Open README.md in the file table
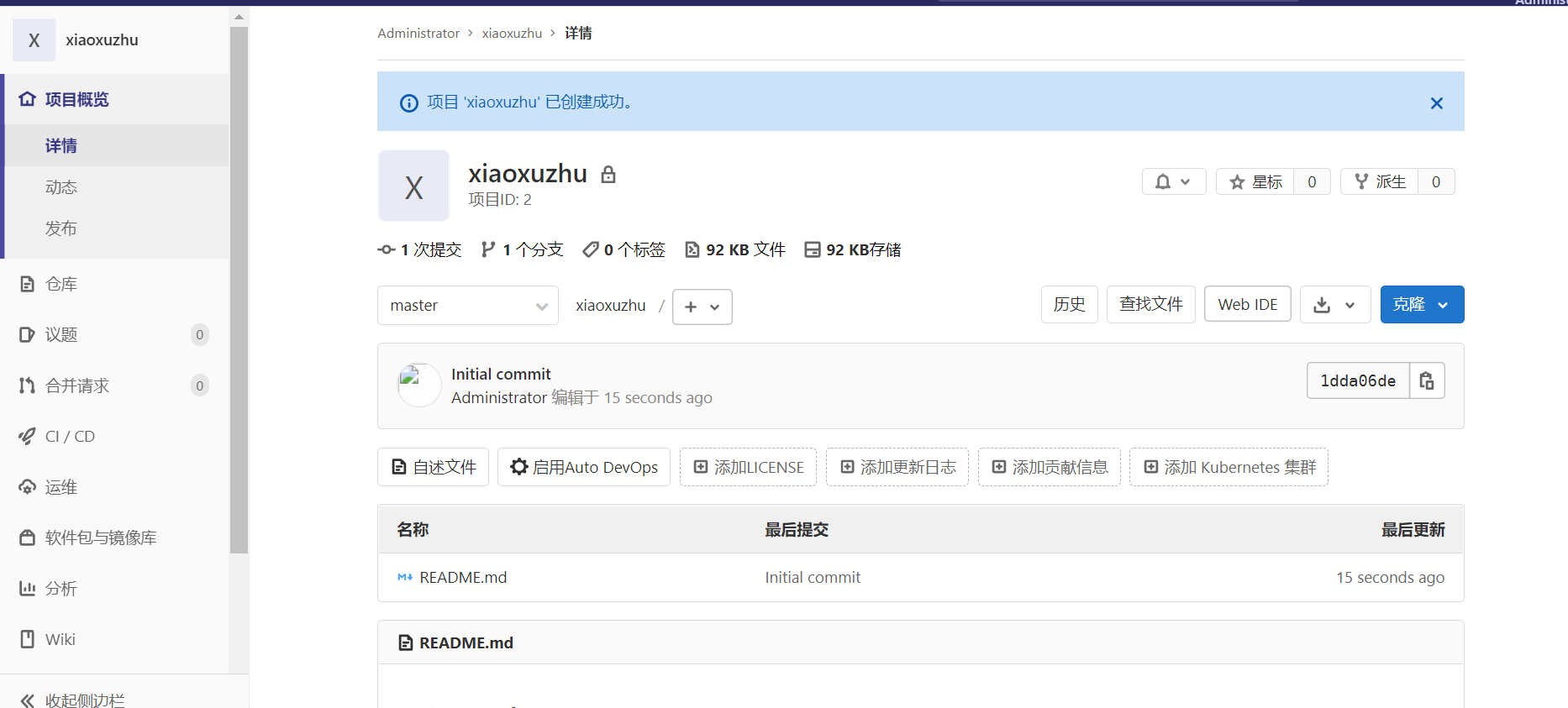Screen dimensions: 1568x708 coord(463,577)
